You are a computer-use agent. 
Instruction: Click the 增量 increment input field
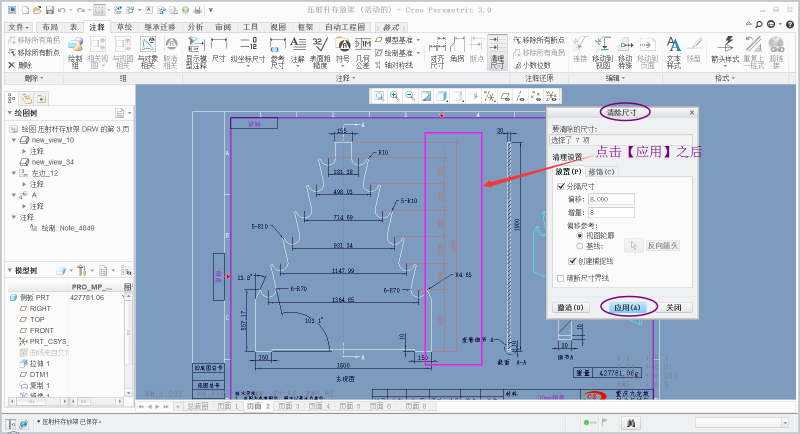click(611, 212)
